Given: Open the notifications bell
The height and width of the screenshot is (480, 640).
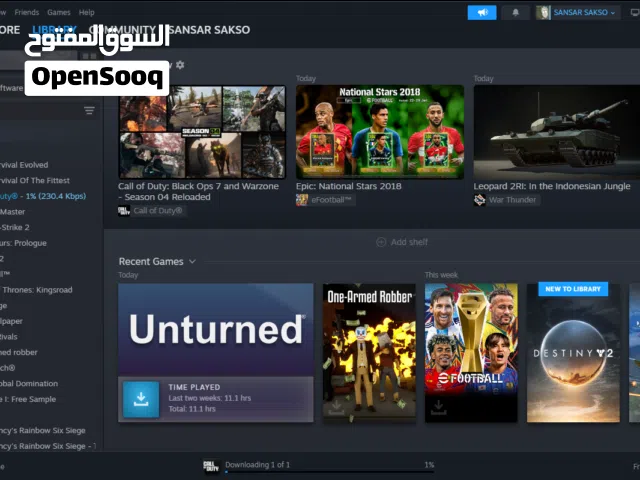Looking at the screenshot, I should [516, 13].
